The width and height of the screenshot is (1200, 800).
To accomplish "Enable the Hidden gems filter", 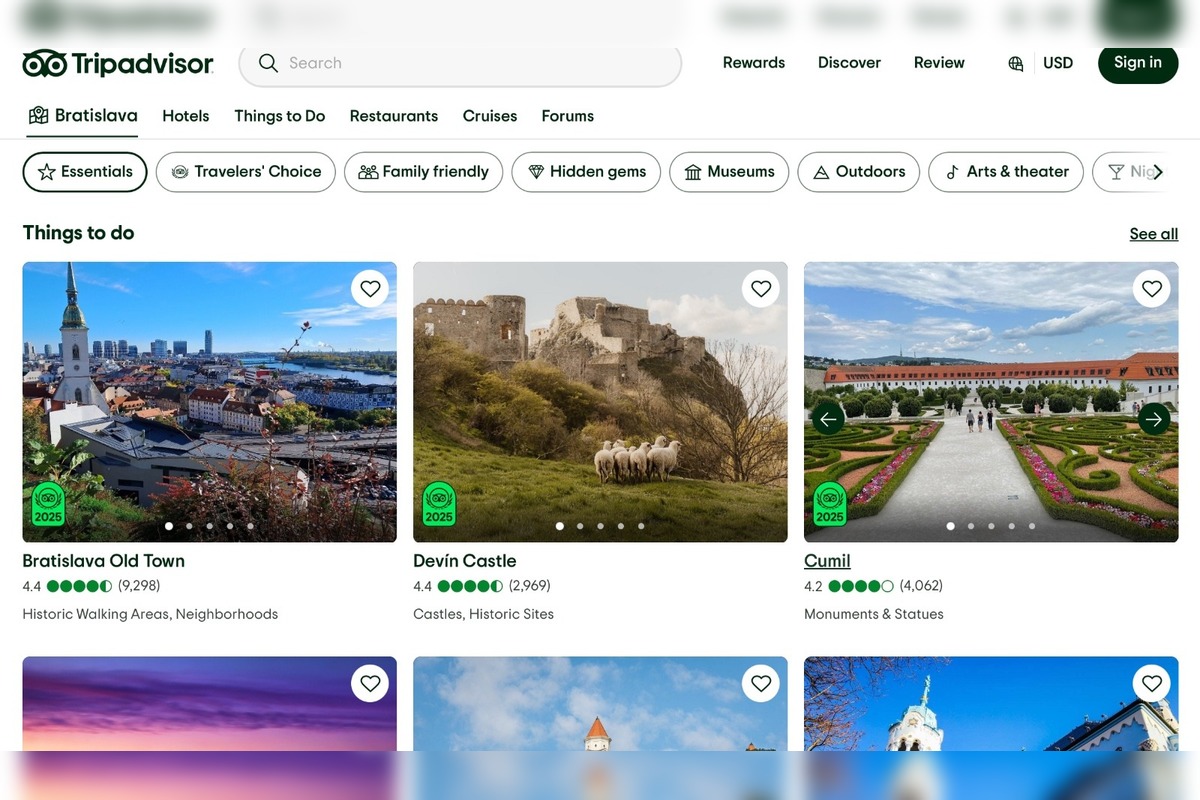I will click(586, 172).
